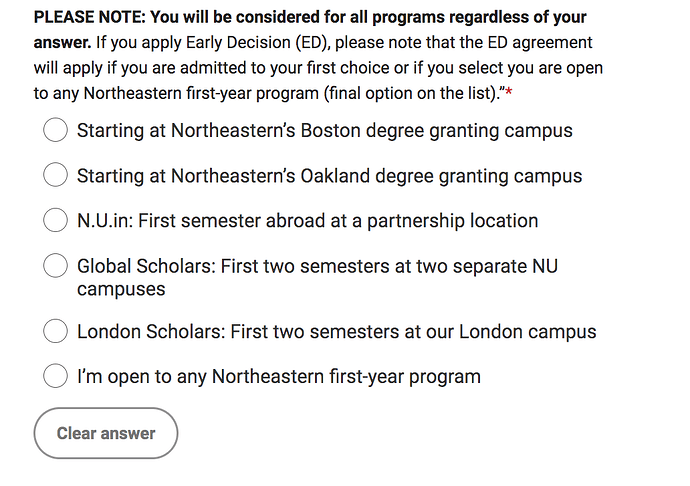The width and height of the screenshot is (690, 486).
Task: Choose the N.U.in first semester abroad radio button
Action: point(56,220)
